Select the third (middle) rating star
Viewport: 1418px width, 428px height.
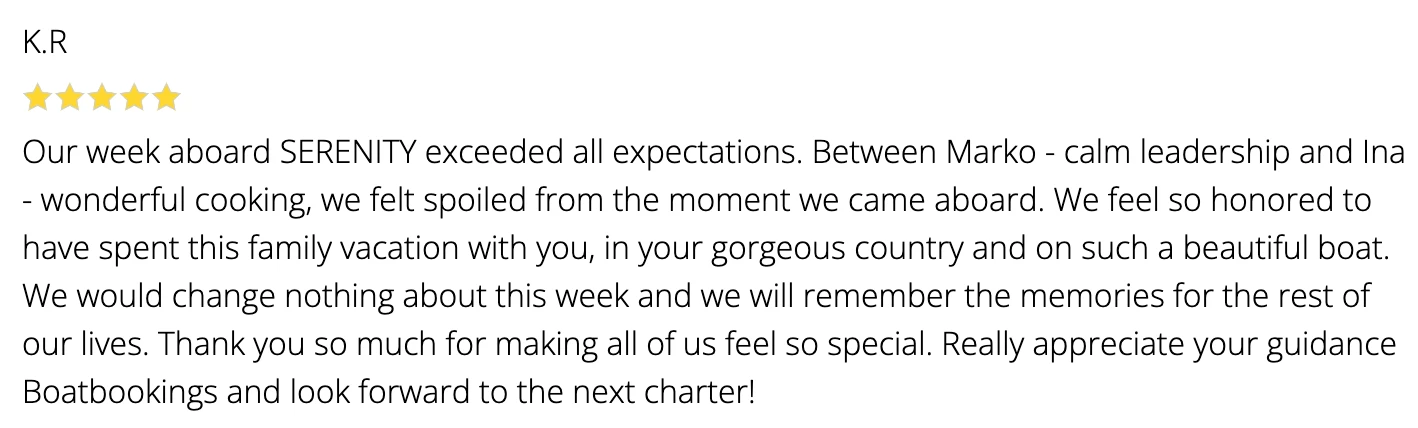[101, 98]
